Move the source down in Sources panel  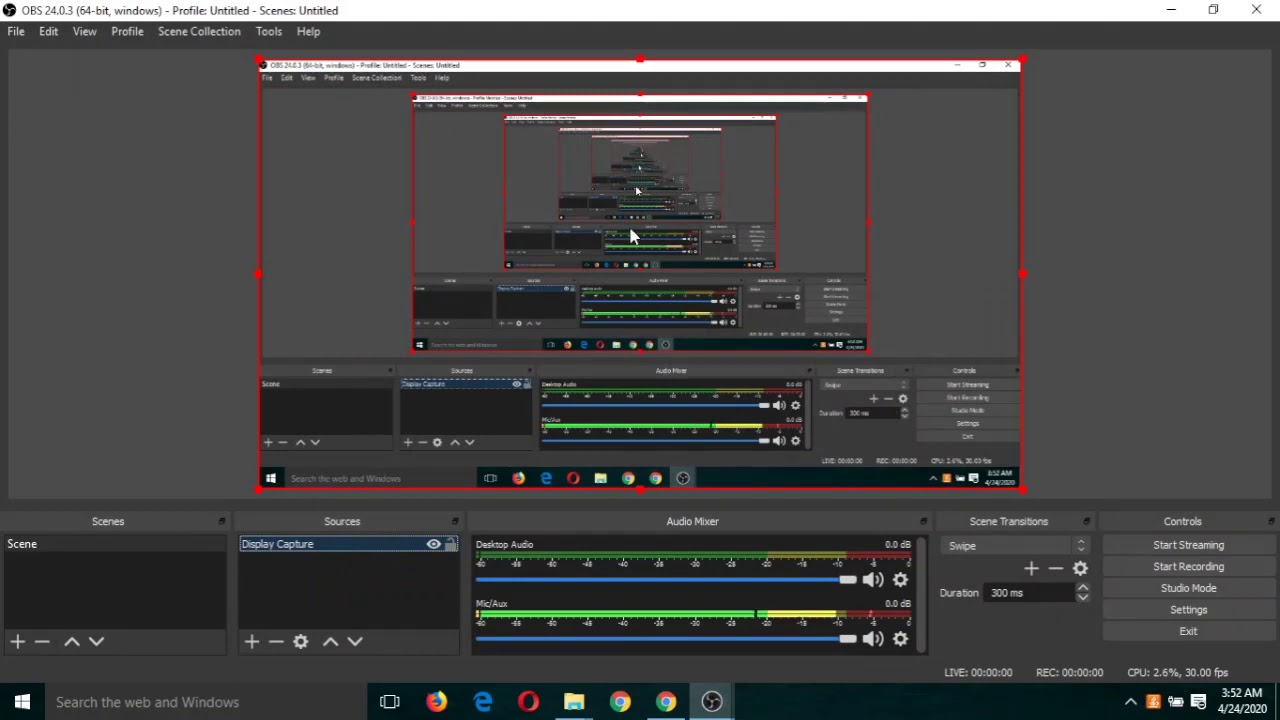pos(355,641)
